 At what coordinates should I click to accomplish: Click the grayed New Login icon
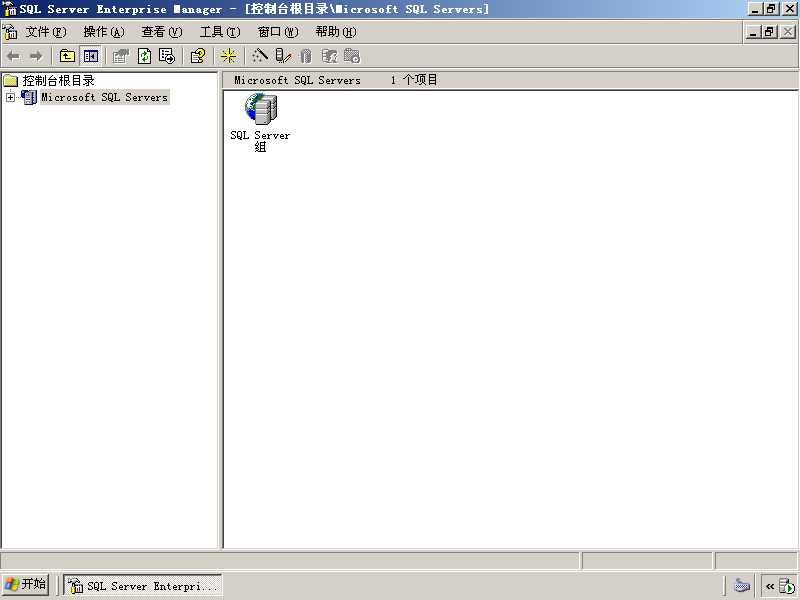(329, 56)
